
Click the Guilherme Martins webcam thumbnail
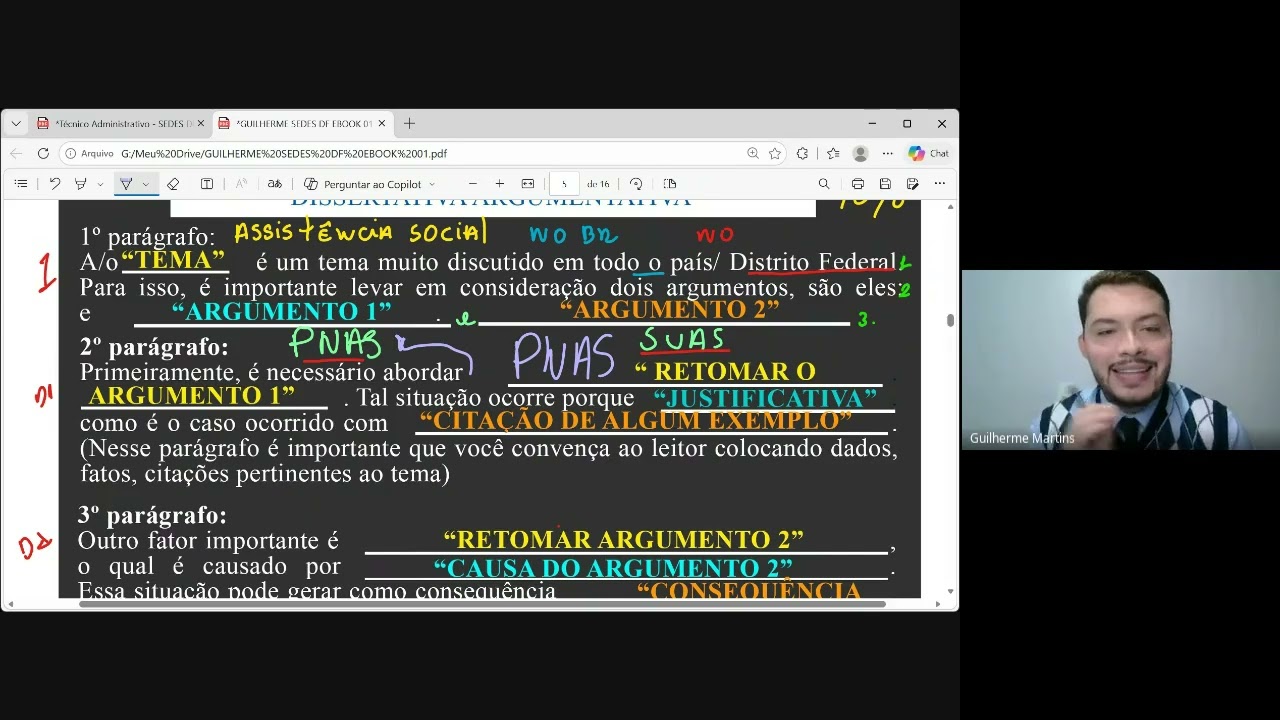pos(1120,360)
